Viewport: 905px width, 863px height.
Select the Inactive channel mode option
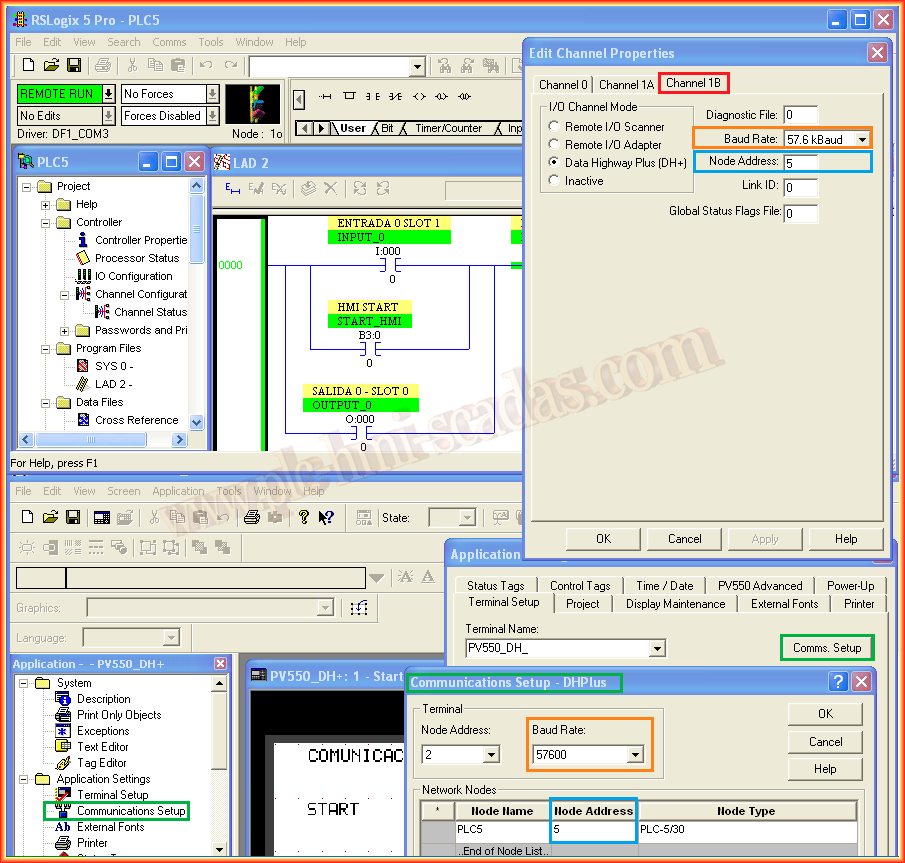tap(554, 181)
